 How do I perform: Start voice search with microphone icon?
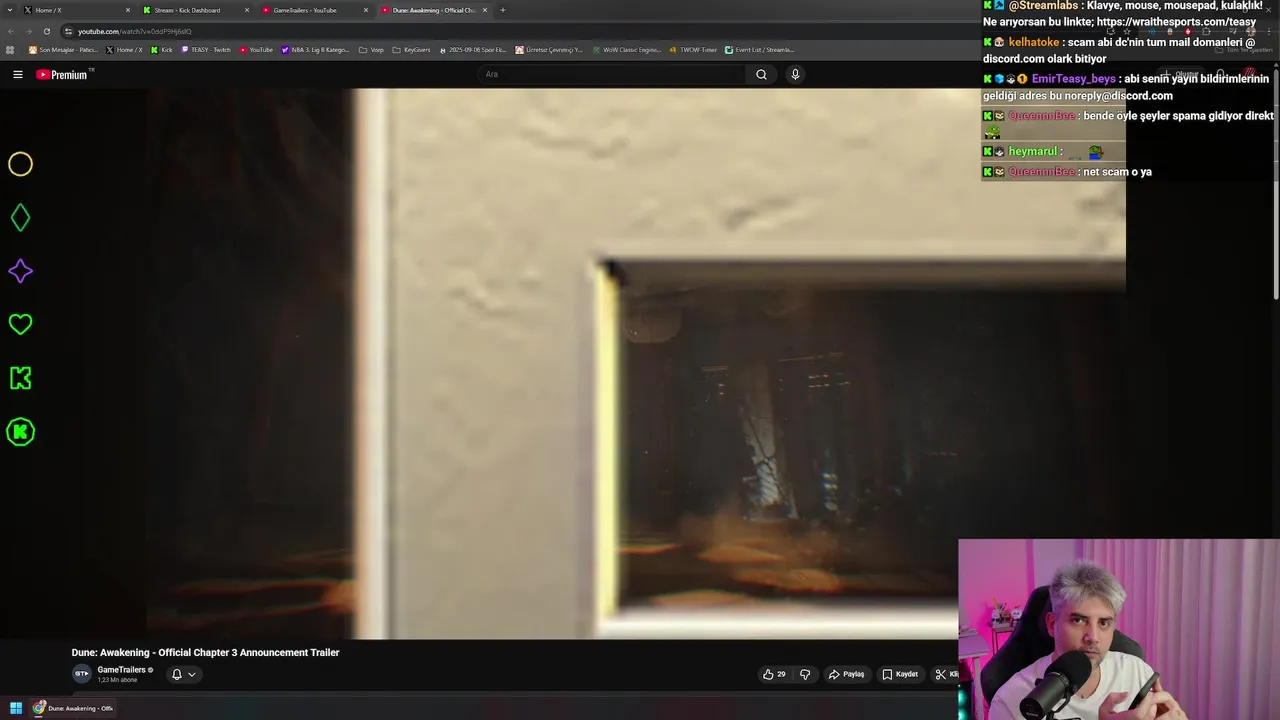pos(795,74)
